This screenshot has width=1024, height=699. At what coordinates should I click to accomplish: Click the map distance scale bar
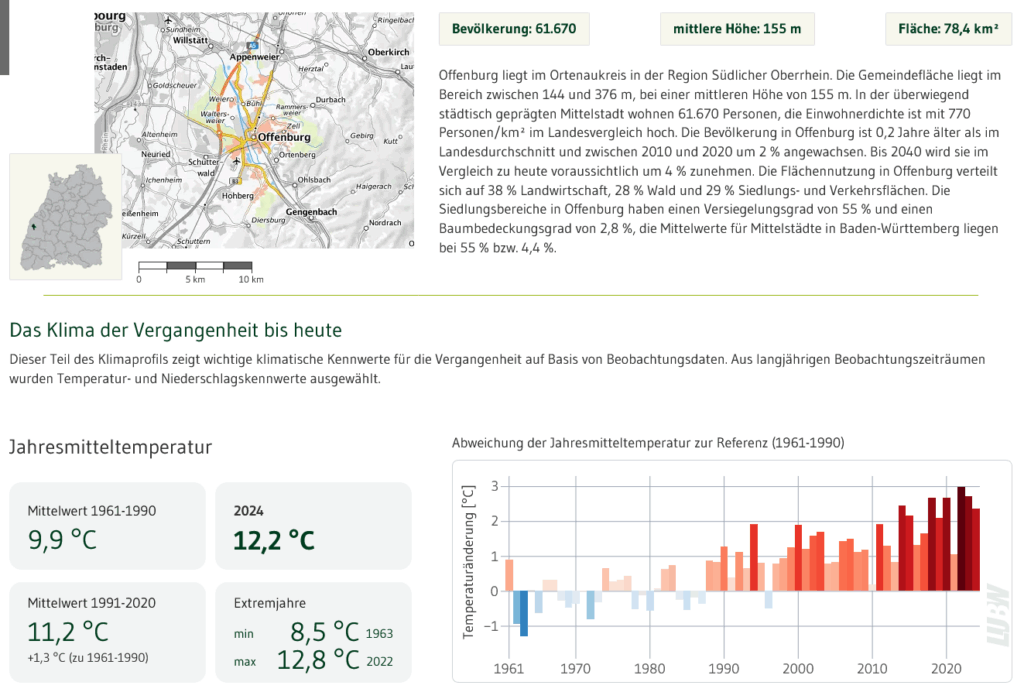[x=195, y=266]
